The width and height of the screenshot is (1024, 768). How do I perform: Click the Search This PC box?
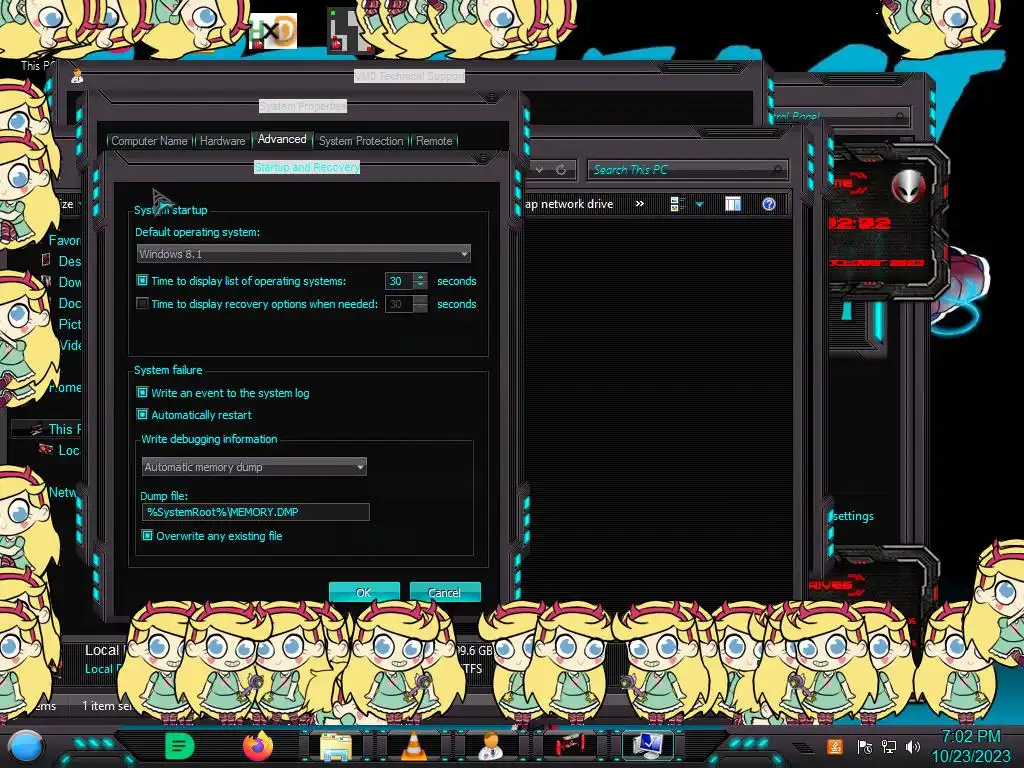pos(687,170)
